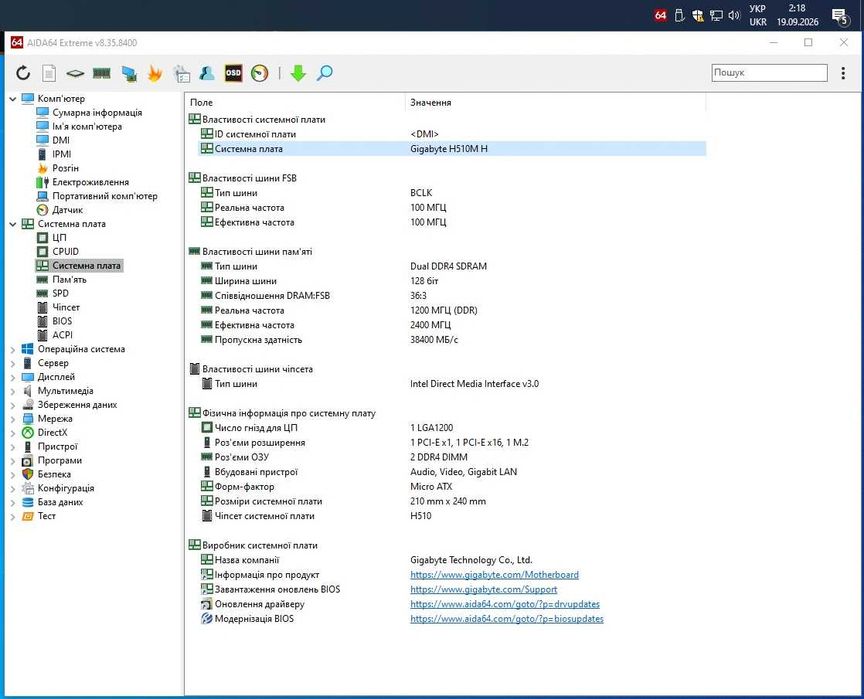Expand the Сервер tree node
This screenshot has height=699, width=864.
[x=13, y=363]
